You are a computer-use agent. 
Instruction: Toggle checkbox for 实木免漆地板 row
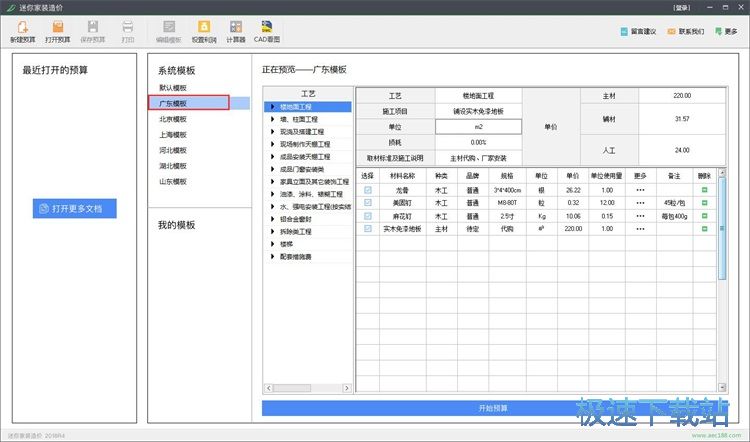[367, 229]
